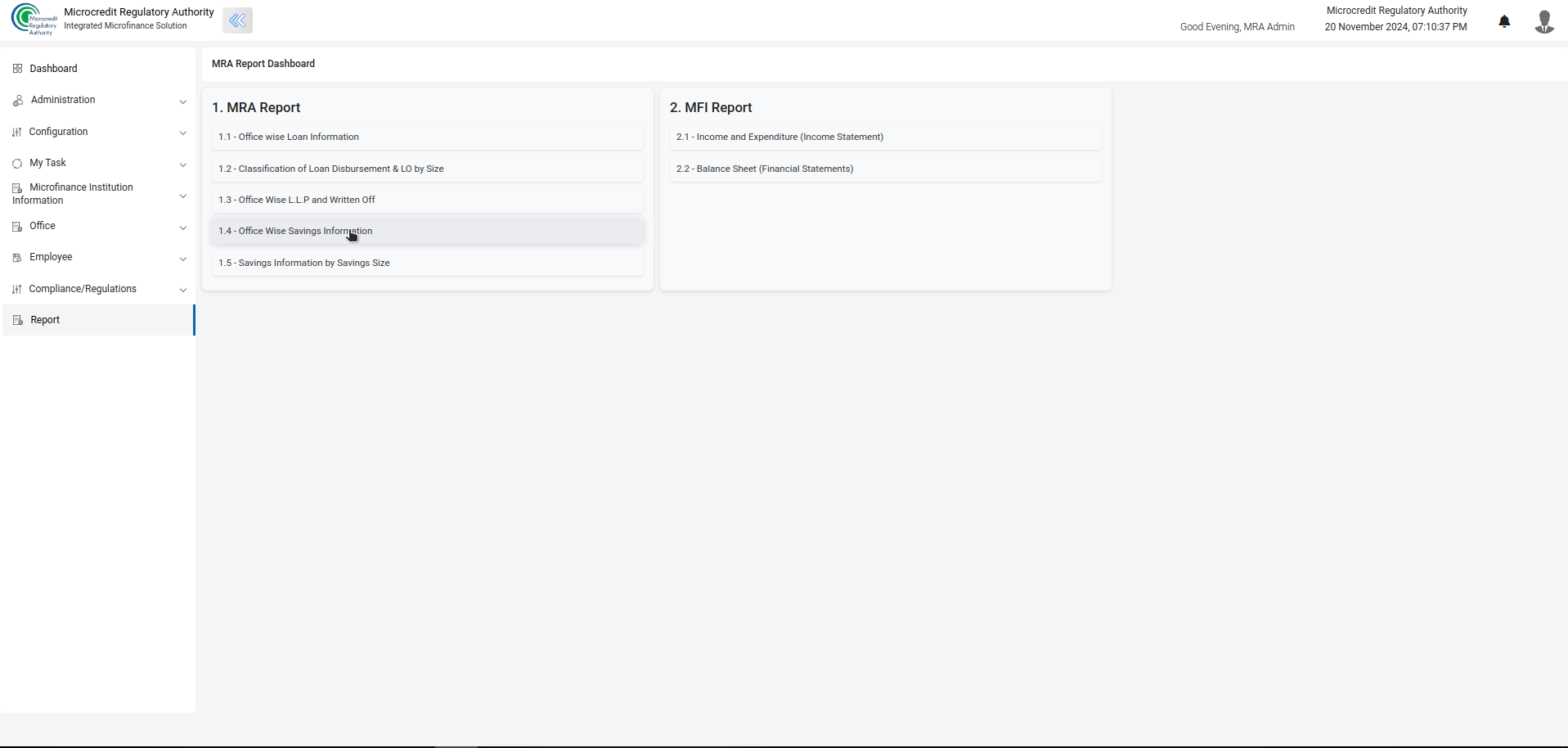Expand Microfinance Institution Information chevron
The image size is (1568, 748).
183,196
